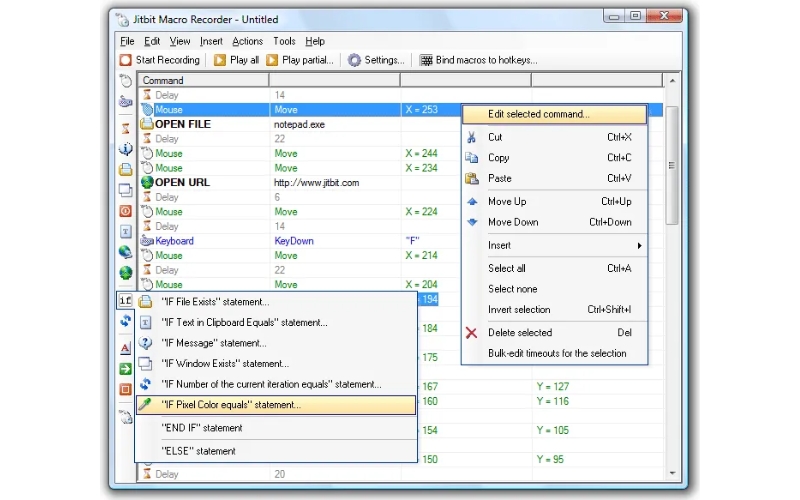800x500 pixels.
Task: Expand the Insert submenu in context menu
Action: coord(555,245)
